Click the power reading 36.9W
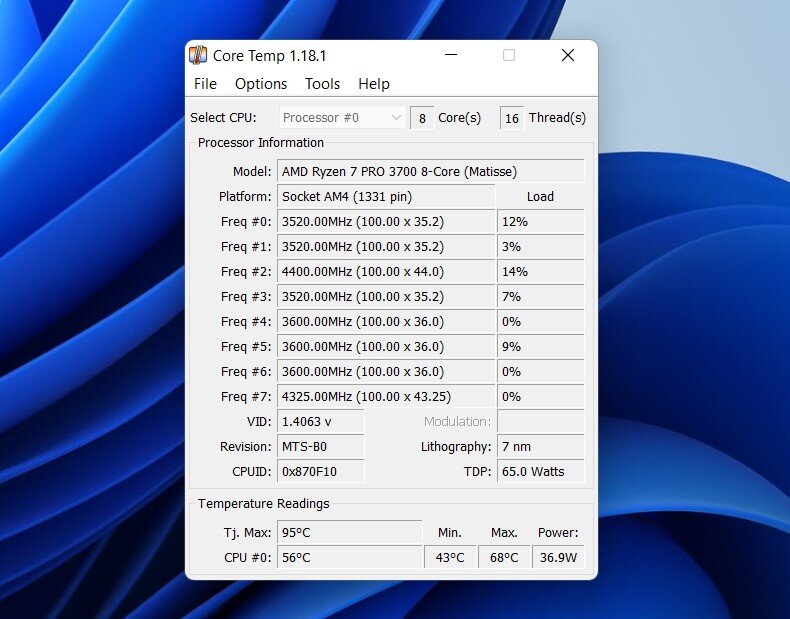790x619 pixels. (x=558, y=558)
